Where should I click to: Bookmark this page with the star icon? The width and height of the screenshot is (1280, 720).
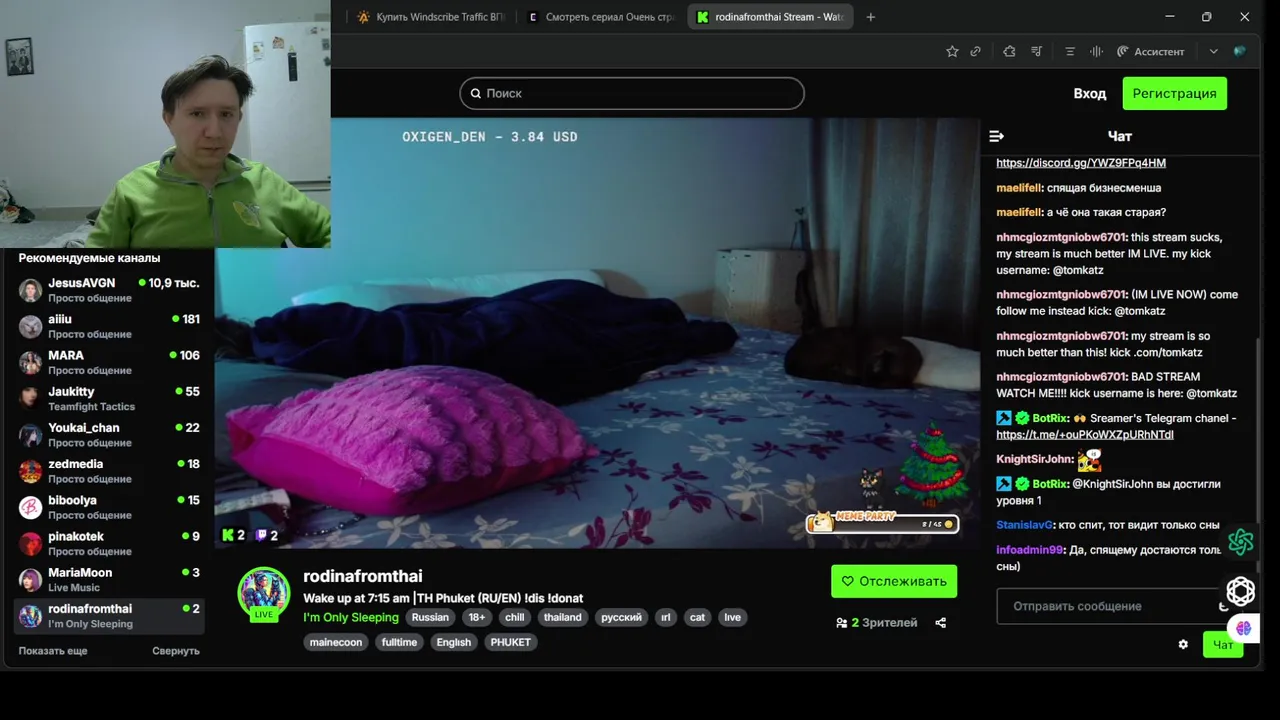(952, 51)
